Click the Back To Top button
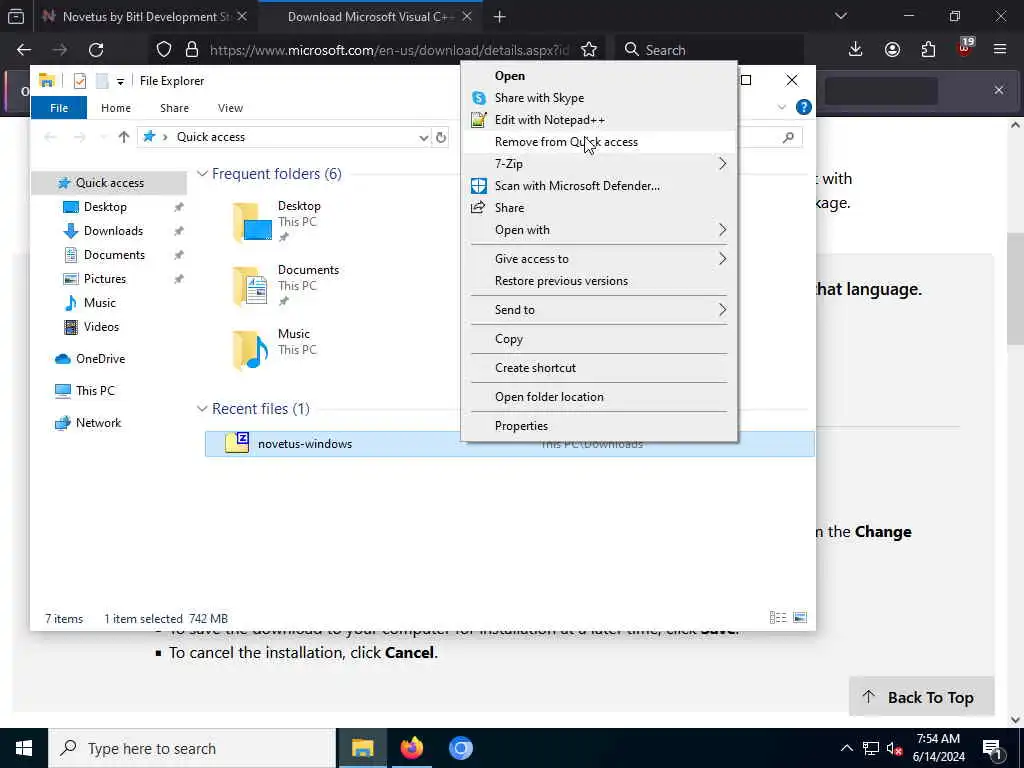The height and width of the screenshot is (768, 1024). 921,697
